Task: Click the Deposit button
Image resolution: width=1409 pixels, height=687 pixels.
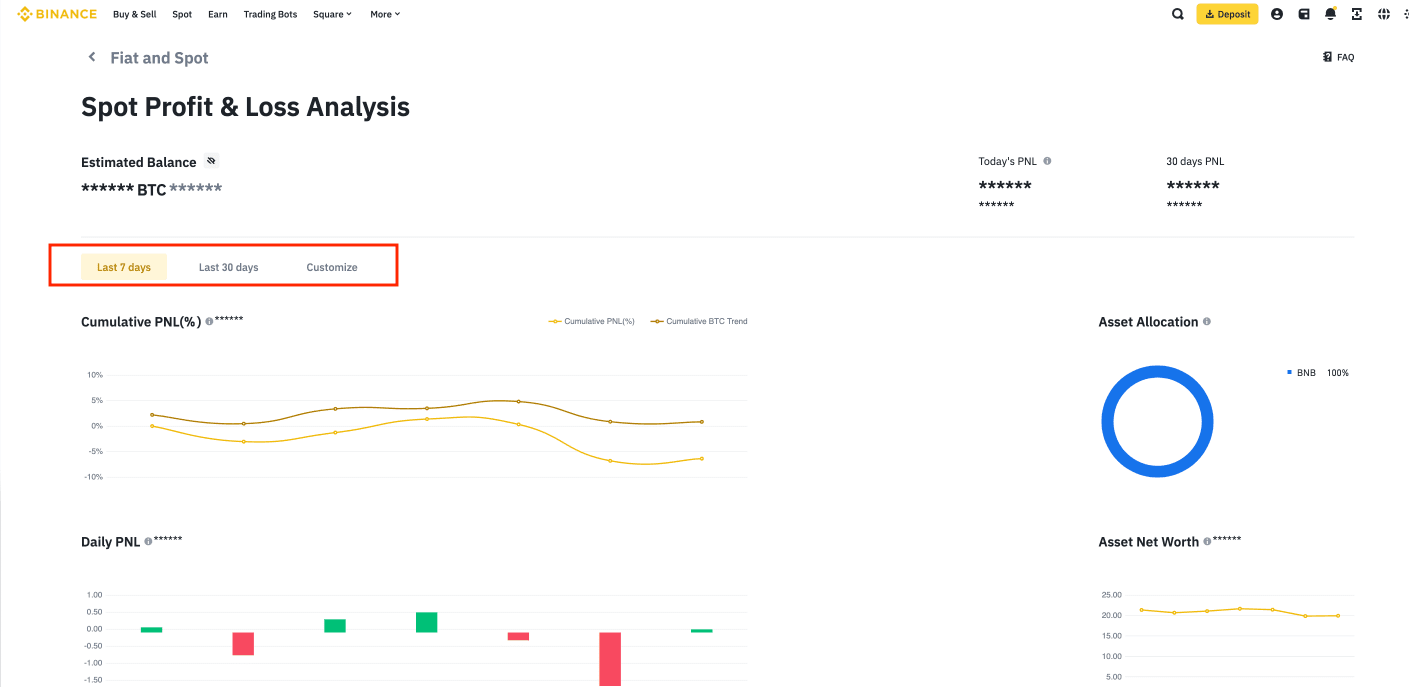Action: (x=1227, y=14)
